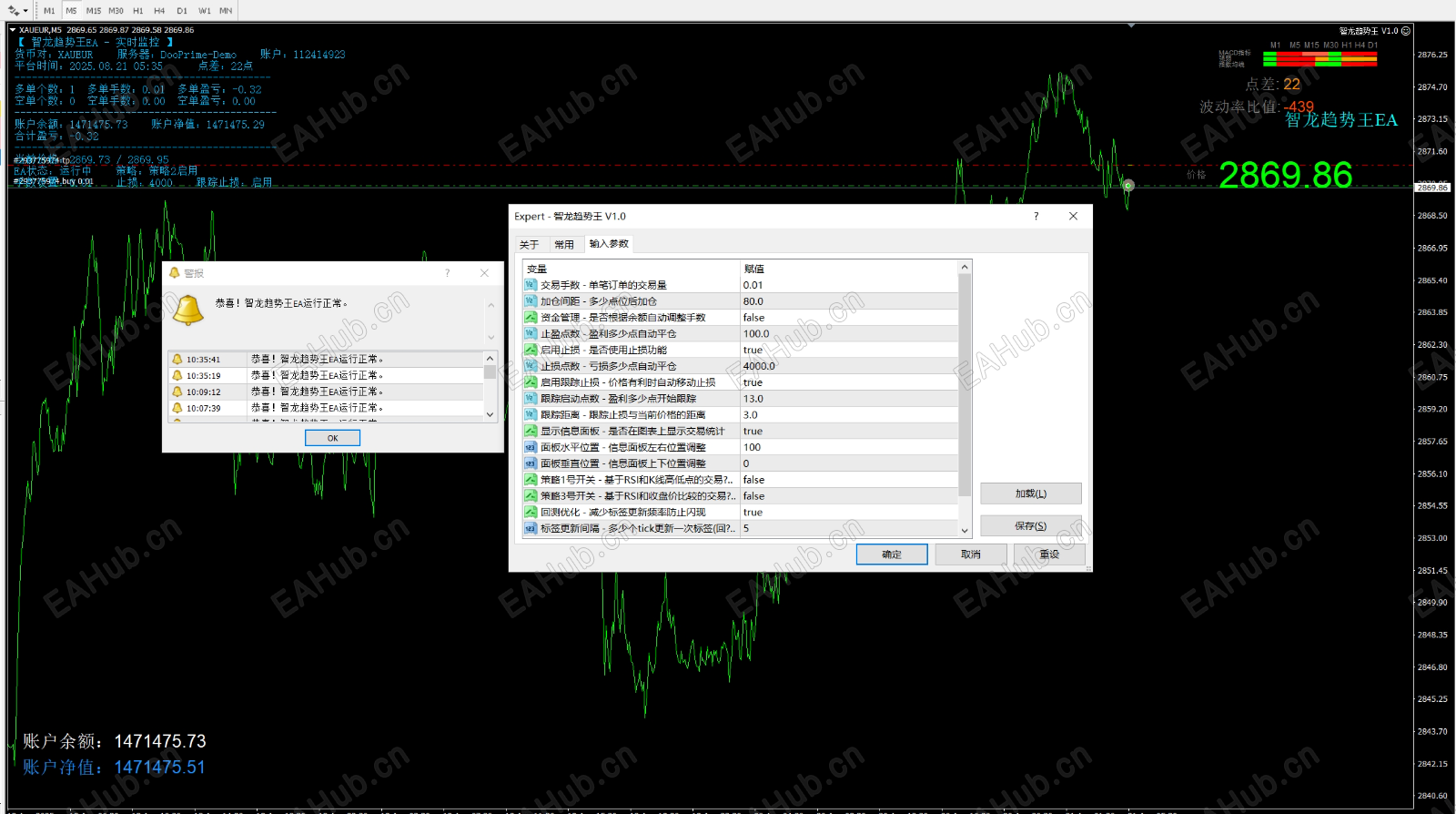The width and height of the screenshot is (1456, 814).
Task: Select MN timeframe in toolbar
Action: pos(226,11)
